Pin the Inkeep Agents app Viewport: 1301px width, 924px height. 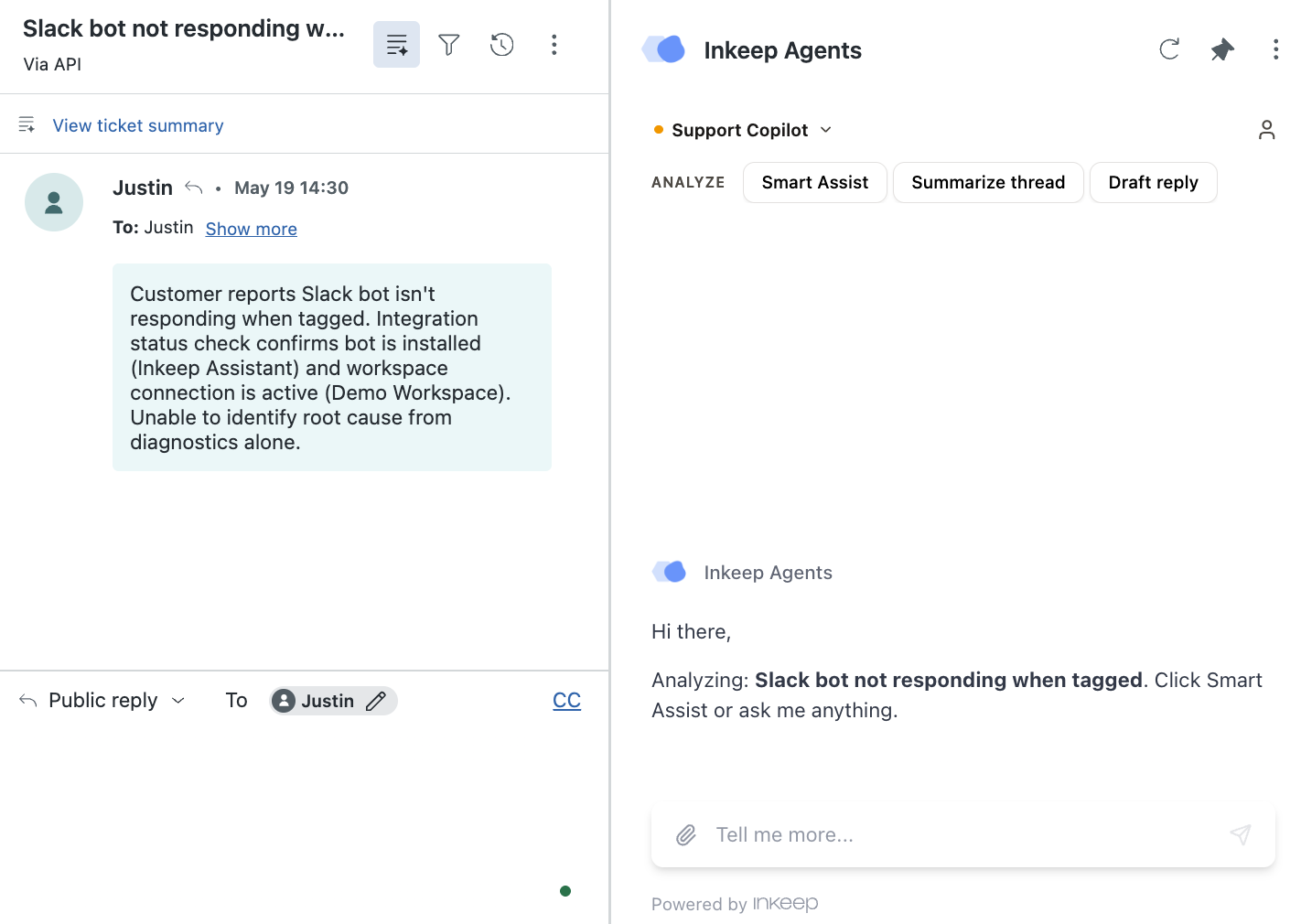point(1222,49)
